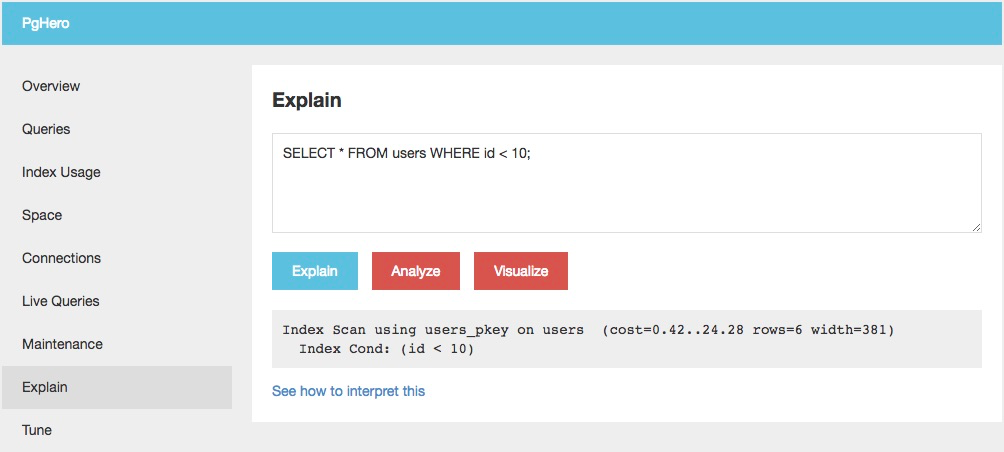This screenshot has width=1004, height=452.
Task: Show Live Queries from sidebar
Action: coord(60,301)
